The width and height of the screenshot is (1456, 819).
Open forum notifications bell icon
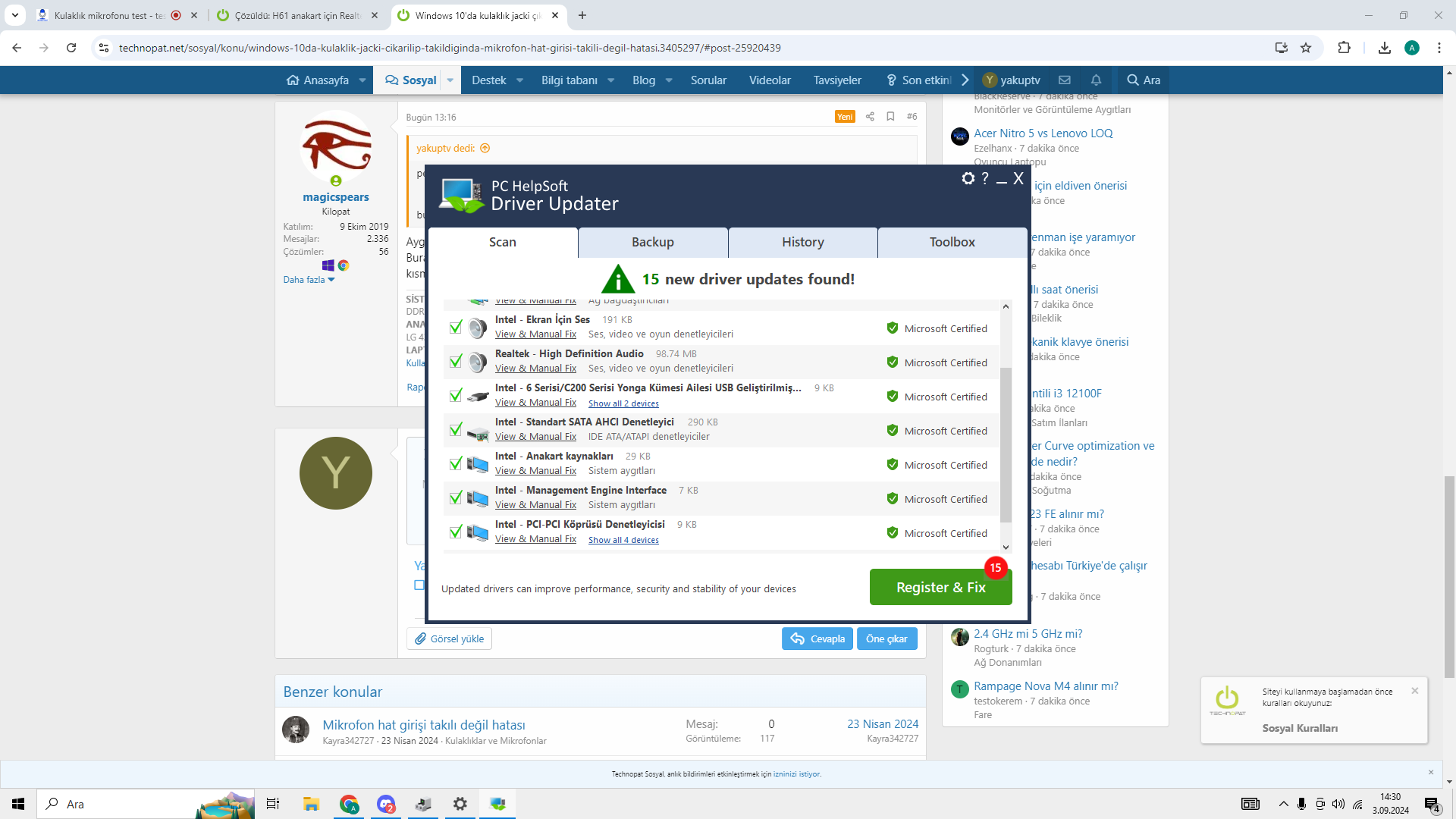tap(1096, 80)
